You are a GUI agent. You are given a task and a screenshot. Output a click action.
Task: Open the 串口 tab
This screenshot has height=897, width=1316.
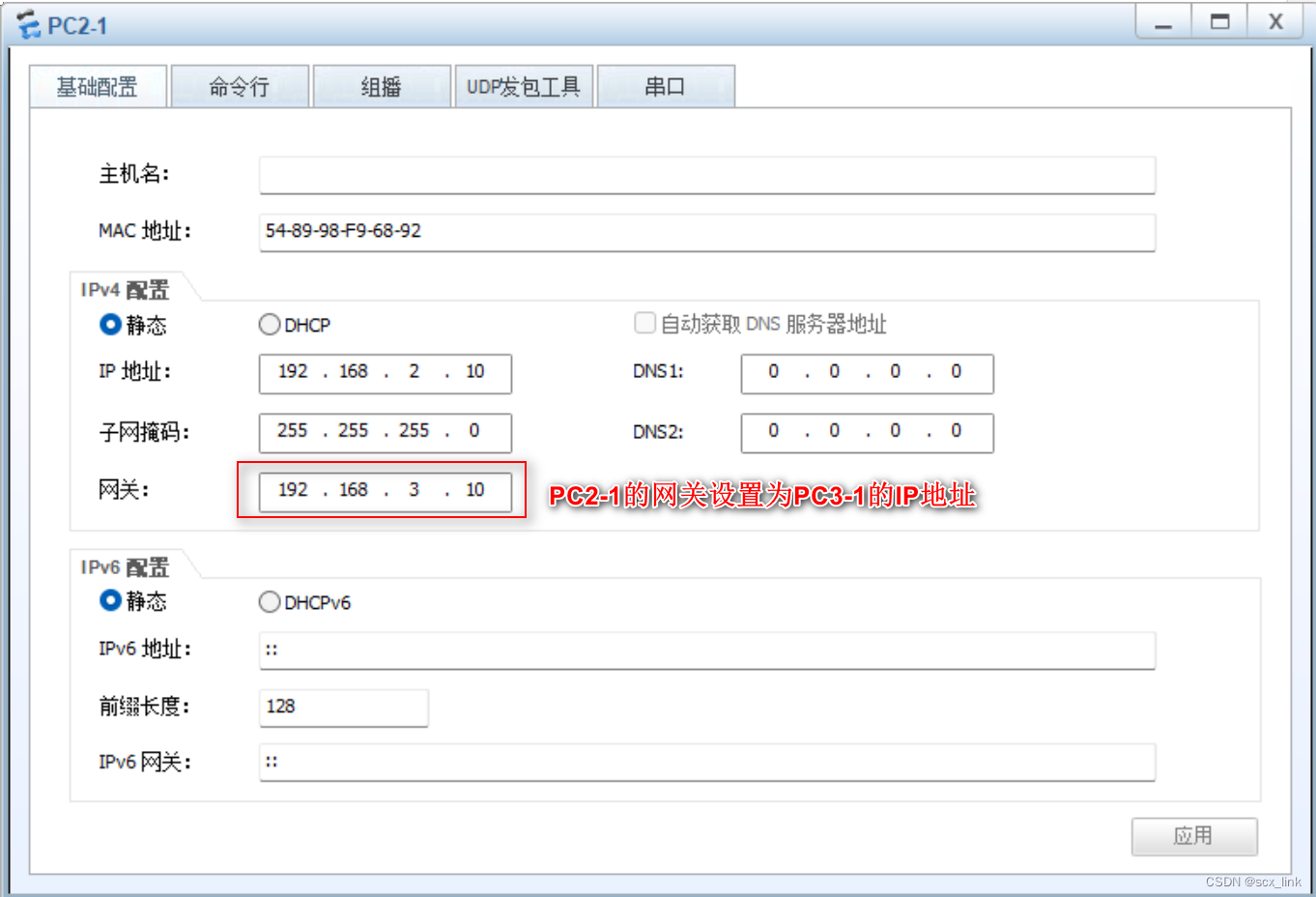click(666, 87)
